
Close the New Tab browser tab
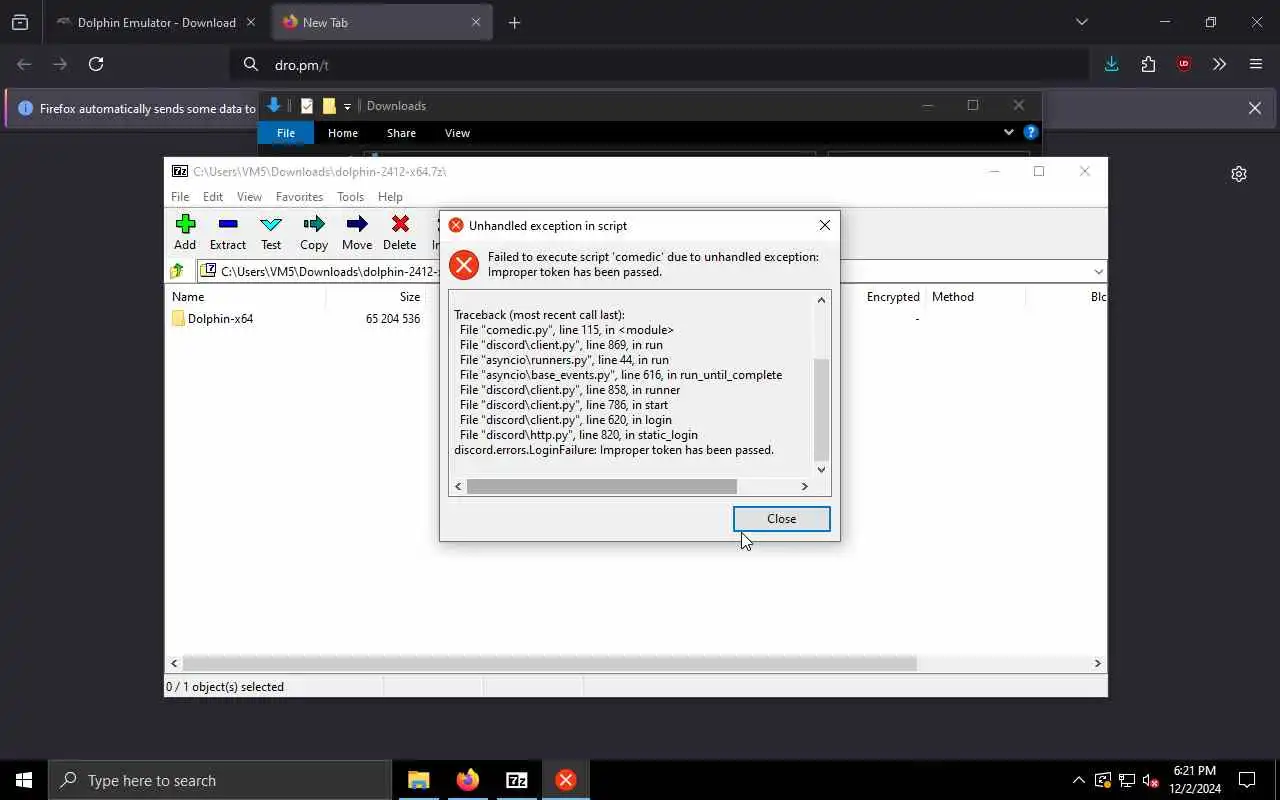point(476,22)
